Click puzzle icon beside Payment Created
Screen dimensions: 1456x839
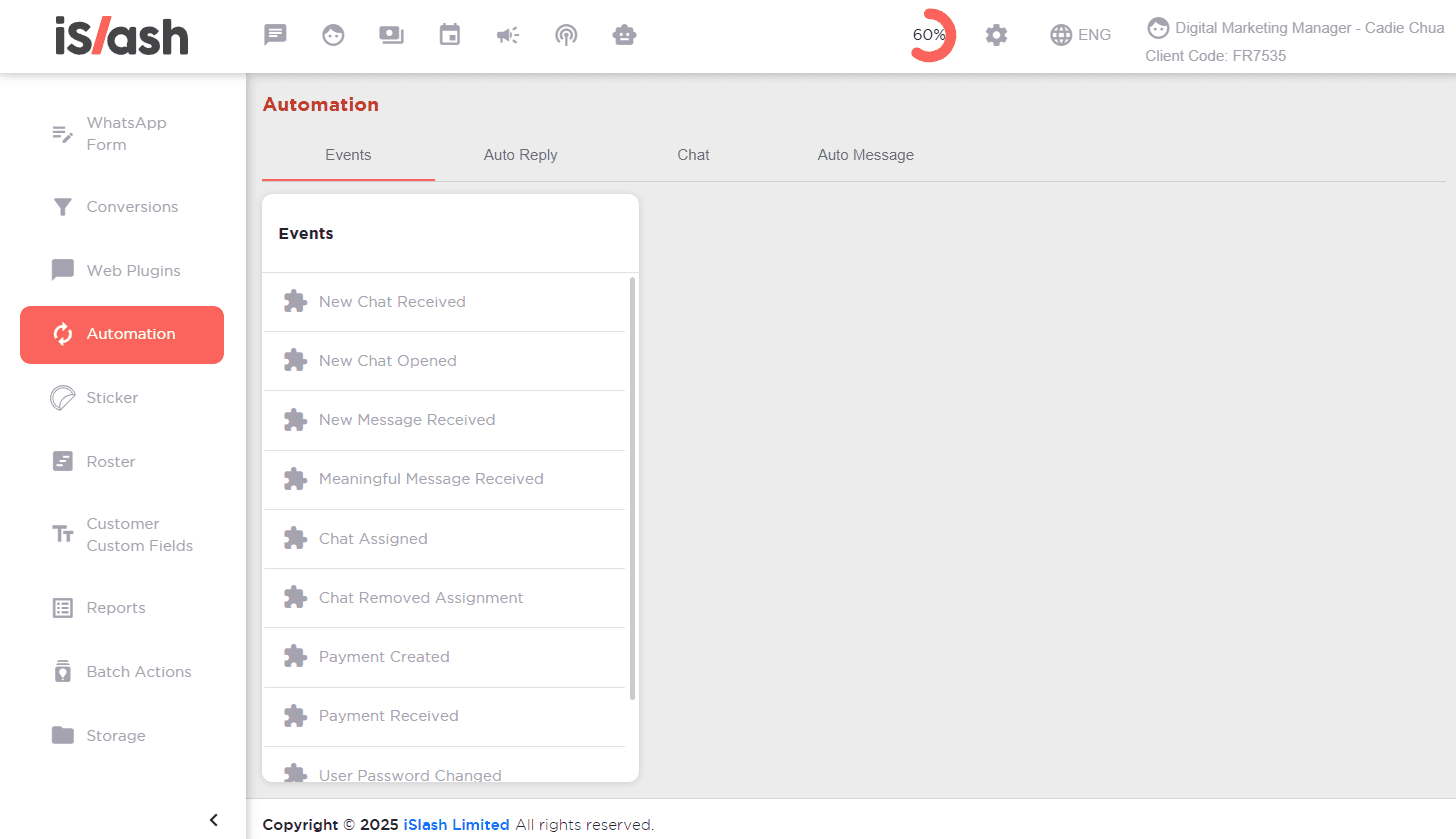(295, 657)
